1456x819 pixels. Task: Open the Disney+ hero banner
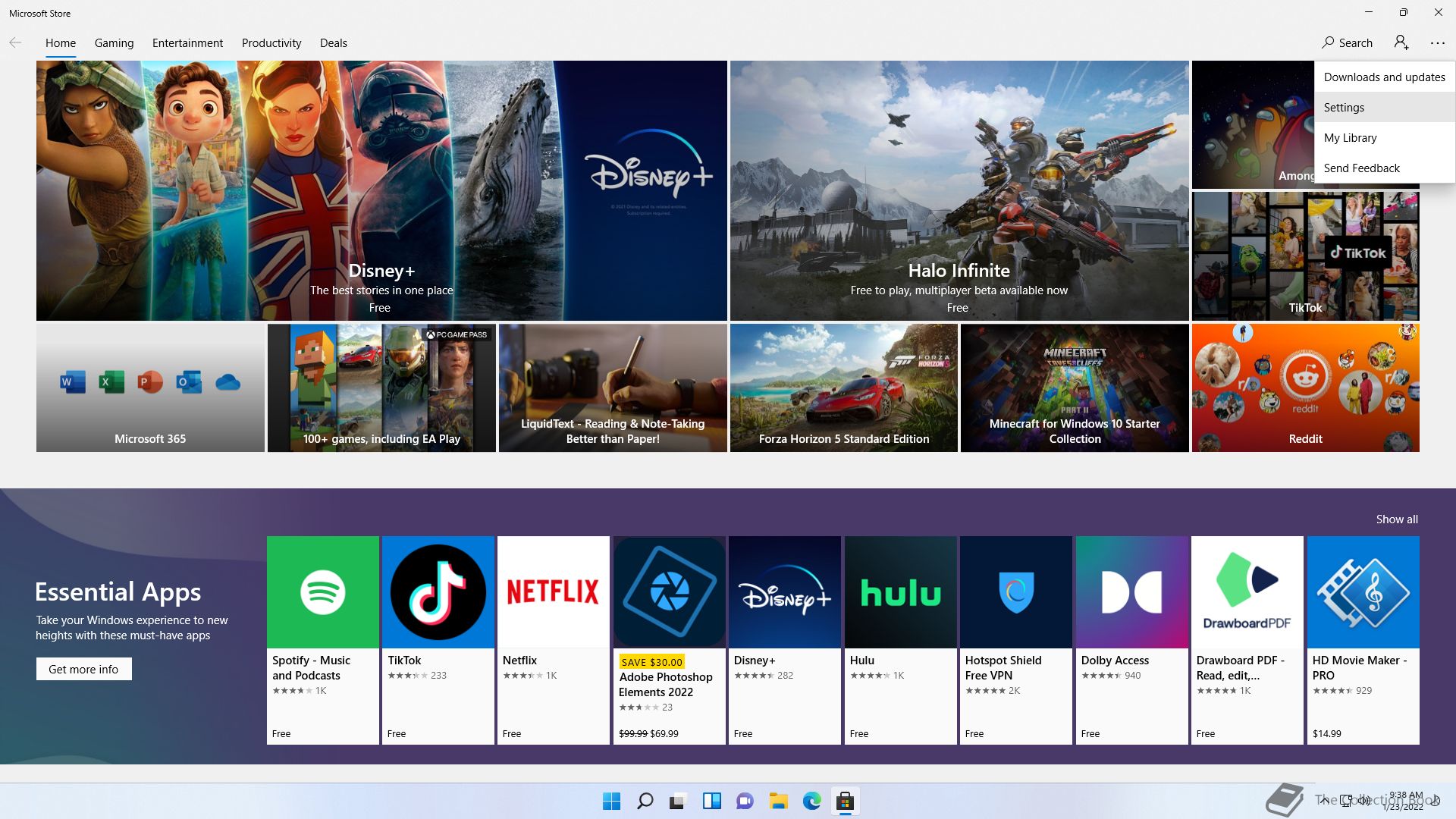[381, 190]
